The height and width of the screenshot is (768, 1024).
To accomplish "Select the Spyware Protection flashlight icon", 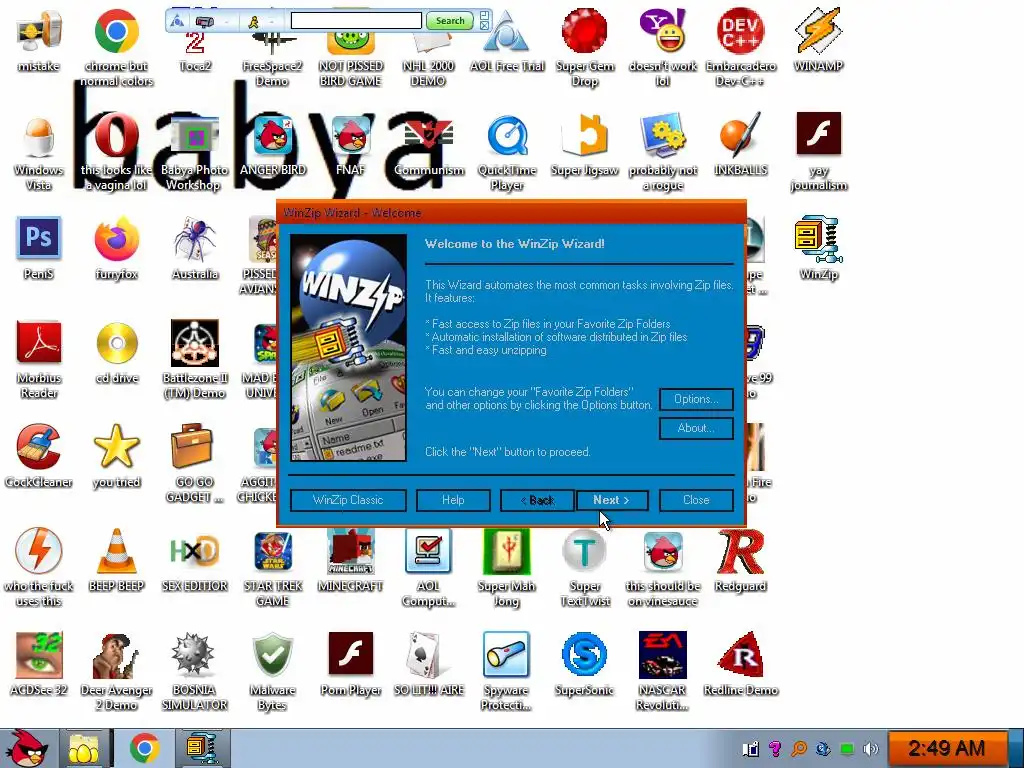I will tap(507, 671).
